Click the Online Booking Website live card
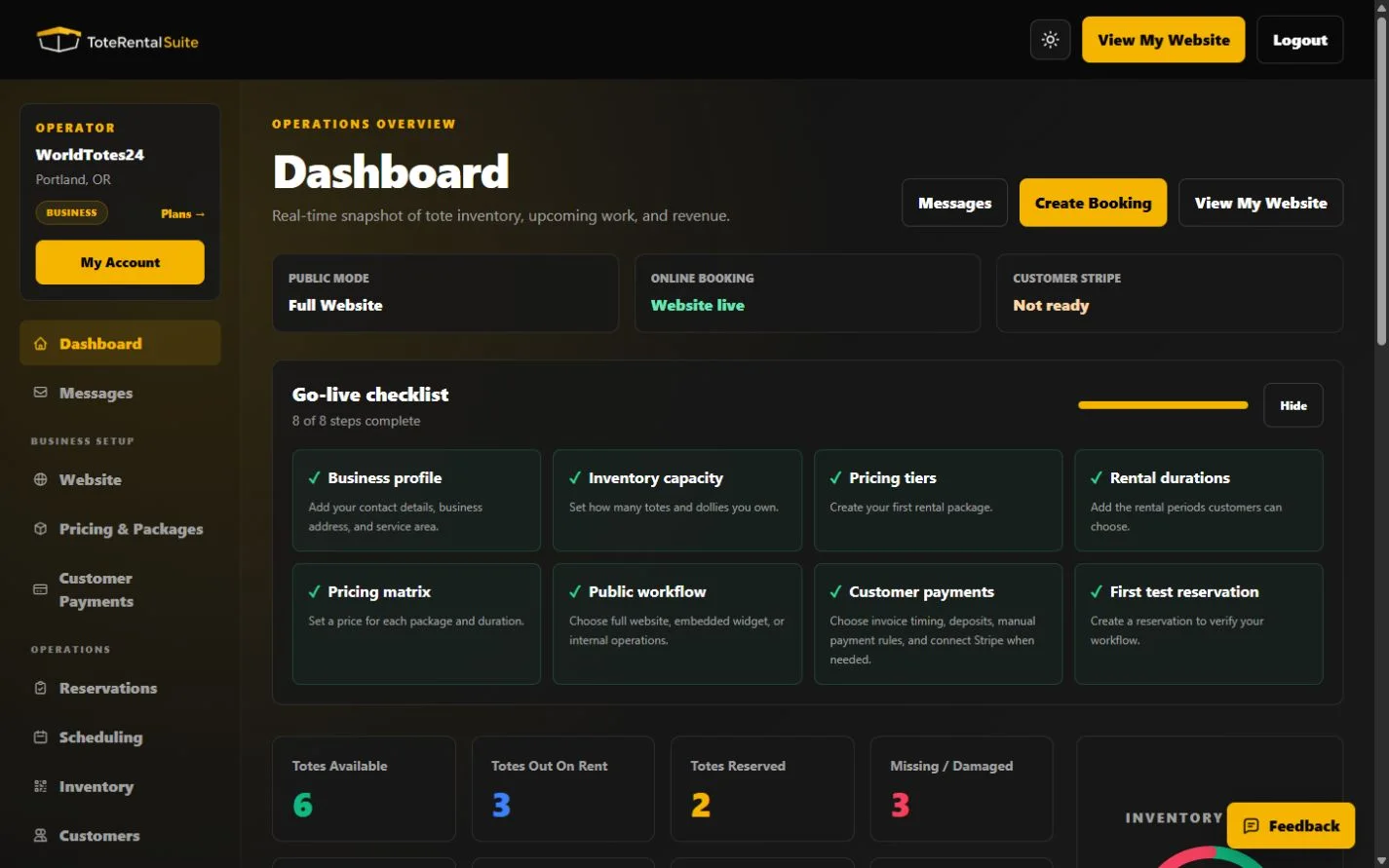 807,293
